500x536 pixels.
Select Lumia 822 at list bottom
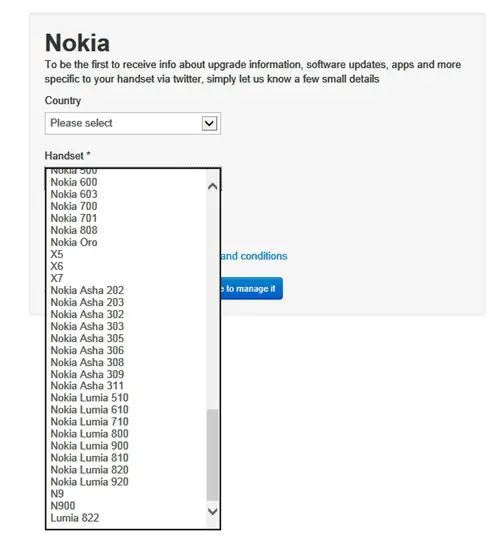[x=126, y=518]
